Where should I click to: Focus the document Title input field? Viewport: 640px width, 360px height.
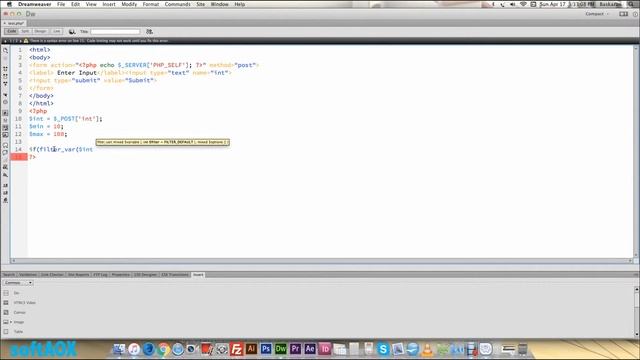click(x=115, y=31)
